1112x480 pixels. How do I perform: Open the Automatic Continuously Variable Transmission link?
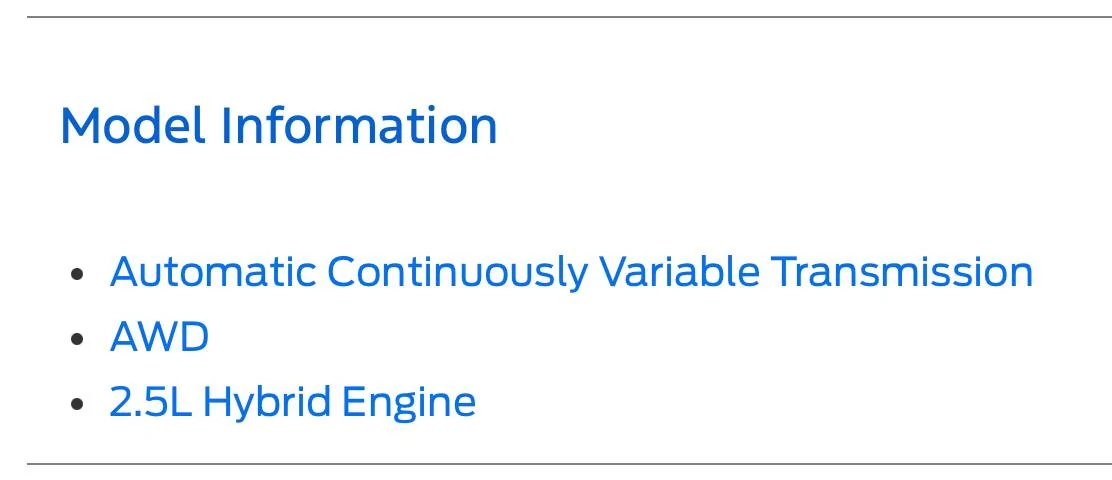tap(571, 272)
